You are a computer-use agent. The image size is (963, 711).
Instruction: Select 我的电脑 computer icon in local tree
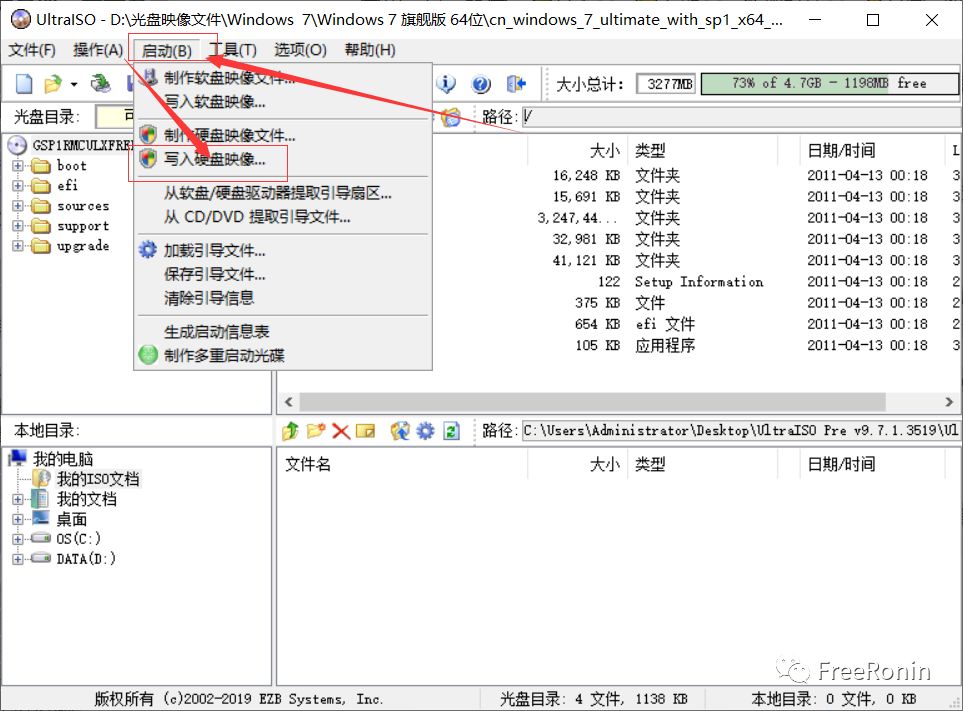(17, 458)
